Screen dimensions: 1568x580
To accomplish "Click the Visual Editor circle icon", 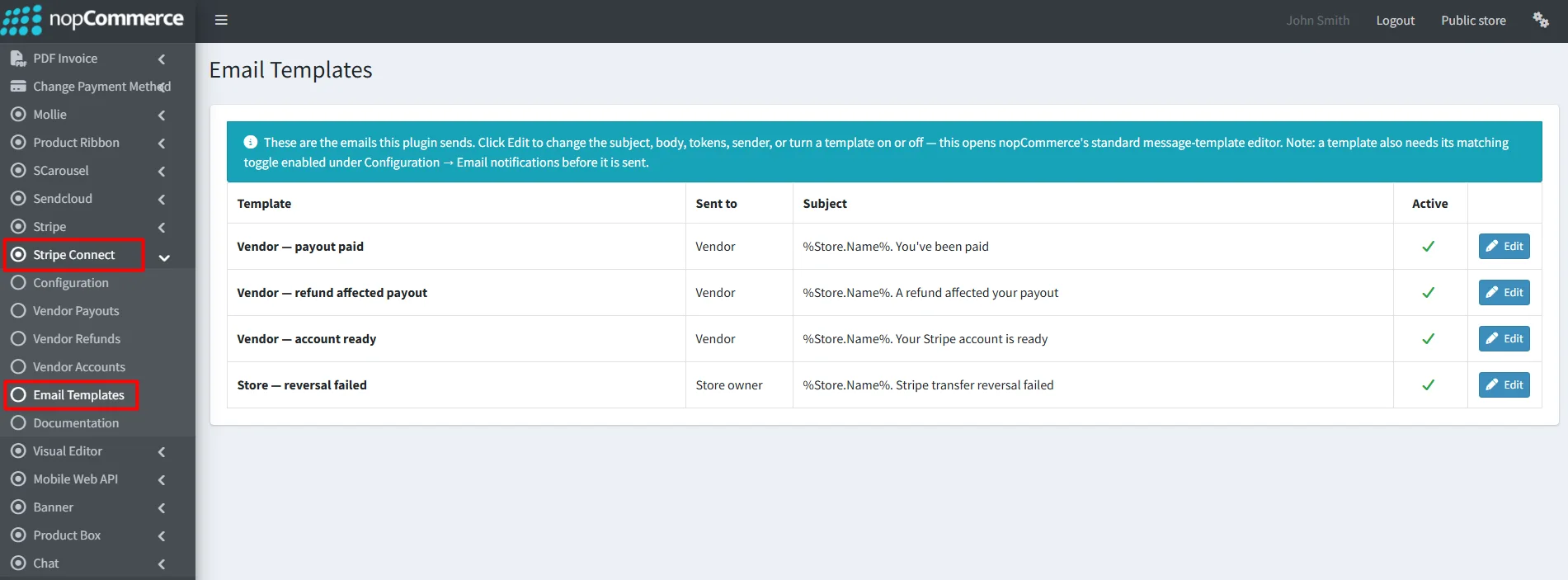I will 18,451.
